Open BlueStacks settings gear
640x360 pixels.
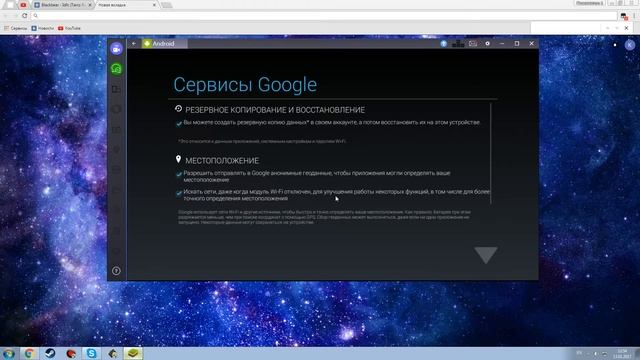[x=487, y=43]
